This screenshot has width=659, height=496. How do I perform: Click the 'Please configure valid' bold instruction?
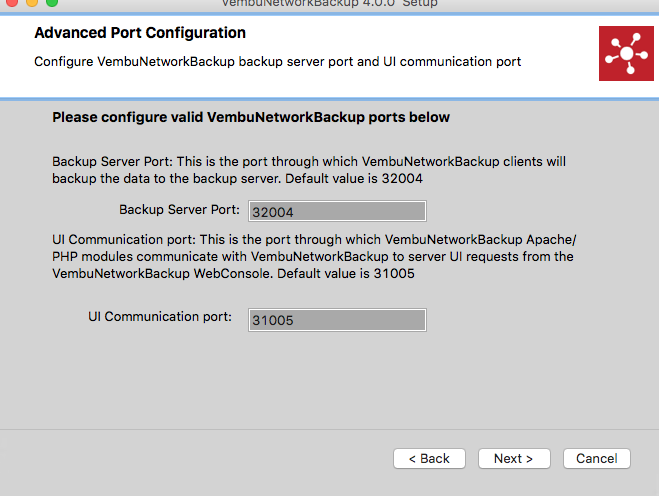[x=251, y=117]
